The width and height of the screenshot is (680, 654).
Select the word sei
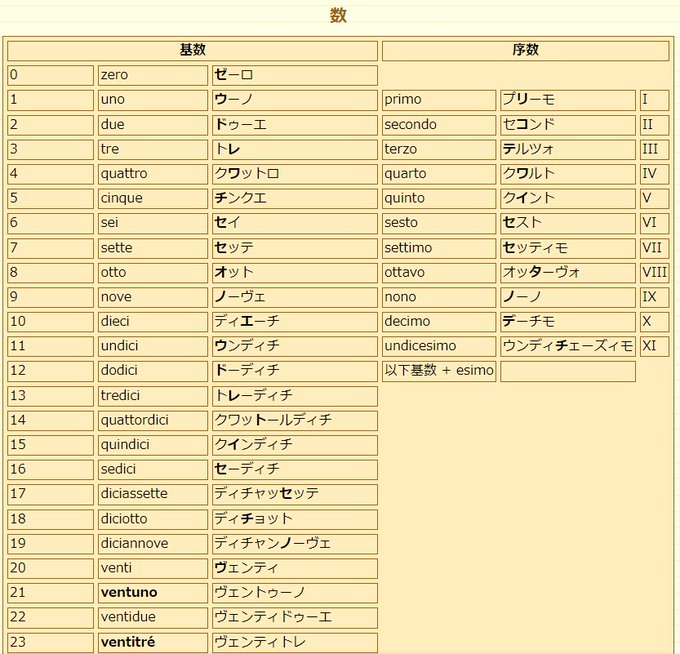pyautogui.click(x=109, y=222)
